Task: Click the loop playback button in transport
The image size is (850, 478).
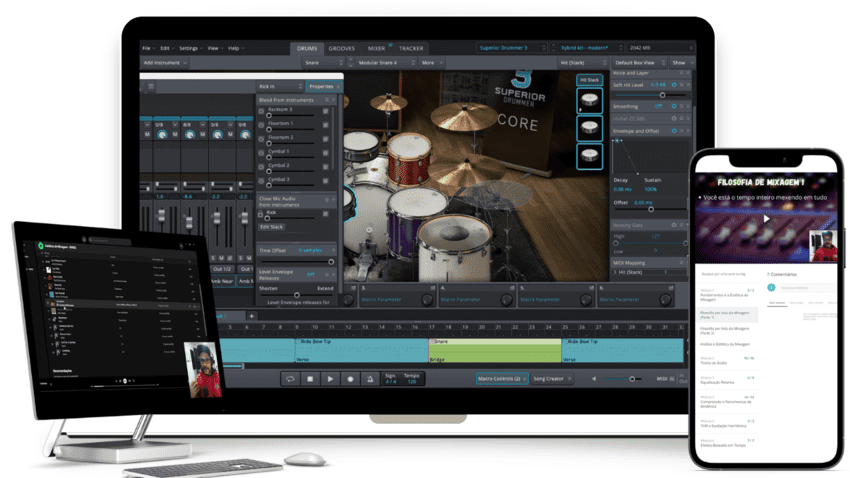Action: coord(290,379)
